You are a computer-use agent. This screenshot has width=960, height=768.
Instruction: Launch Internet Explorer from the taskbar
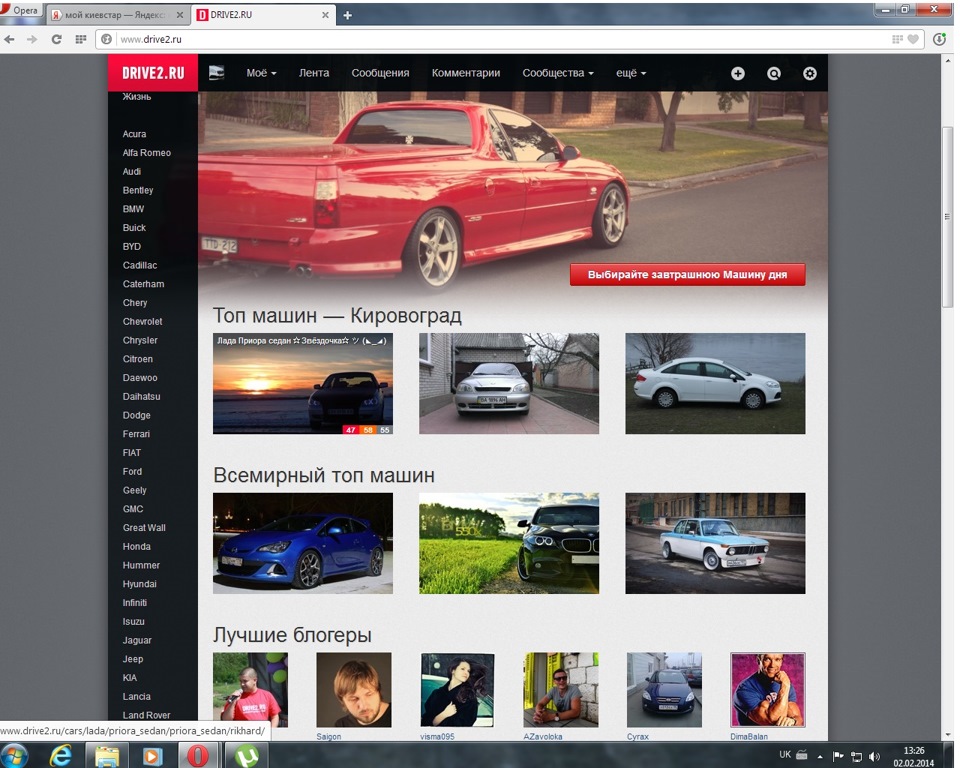click(59, 756)
